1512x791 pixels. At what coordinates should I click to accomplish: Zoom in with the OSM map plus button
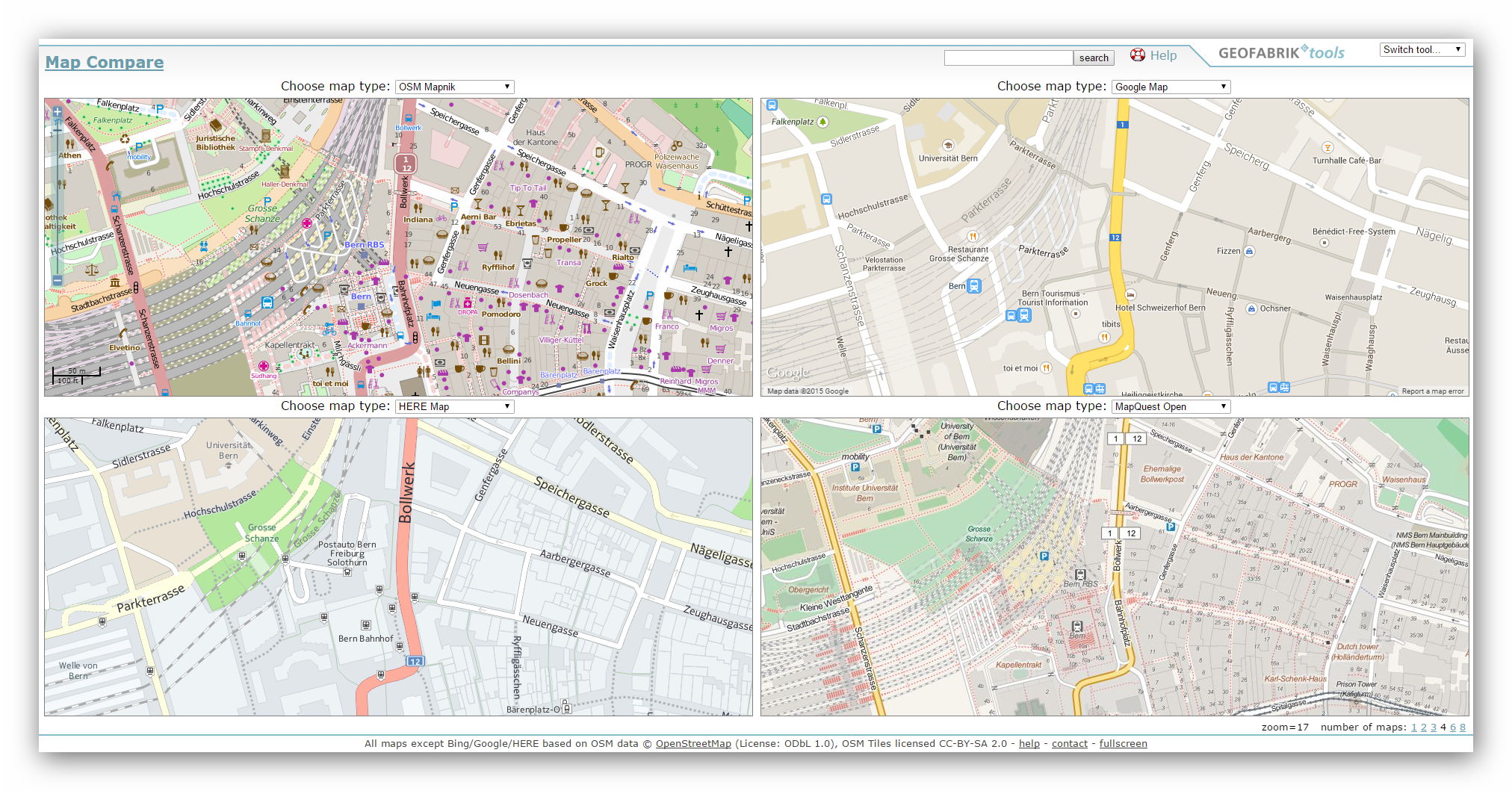(x=58, y=112)
